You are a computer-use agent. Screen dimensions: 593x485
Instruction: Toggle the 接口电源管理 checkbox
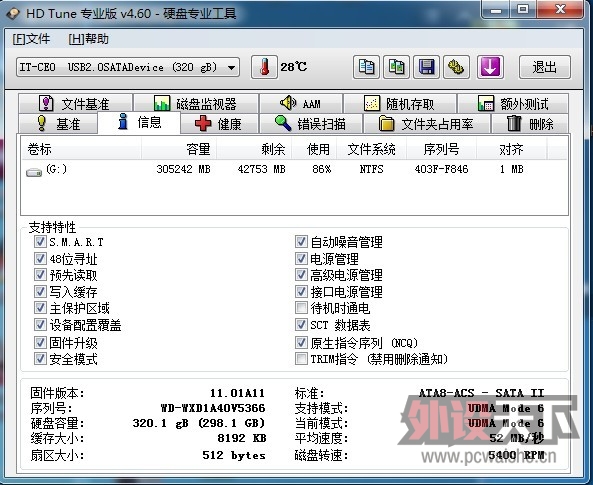coord(301,291)
